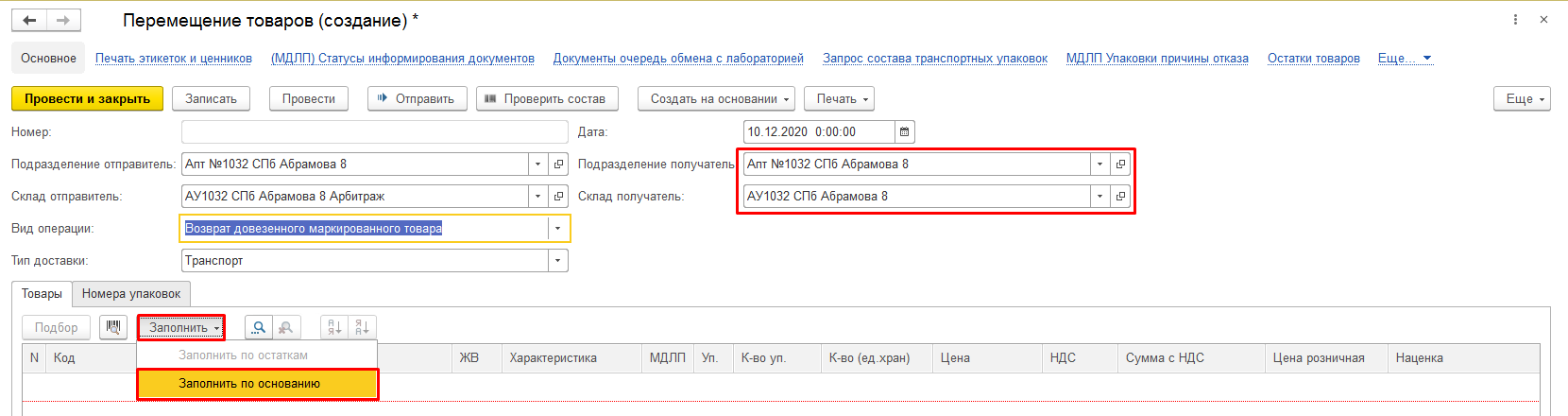The width and height of the screenshot is (1568, 416).
Task: Sort table rows descending
Action: pyautogui.click(x=362, y=327)
